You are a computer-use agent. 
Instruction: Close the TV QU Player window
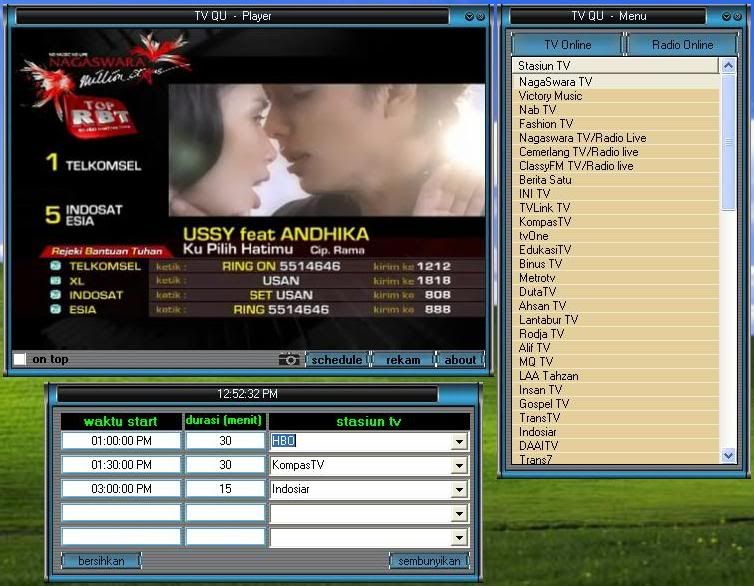click(x=480, y=16)
